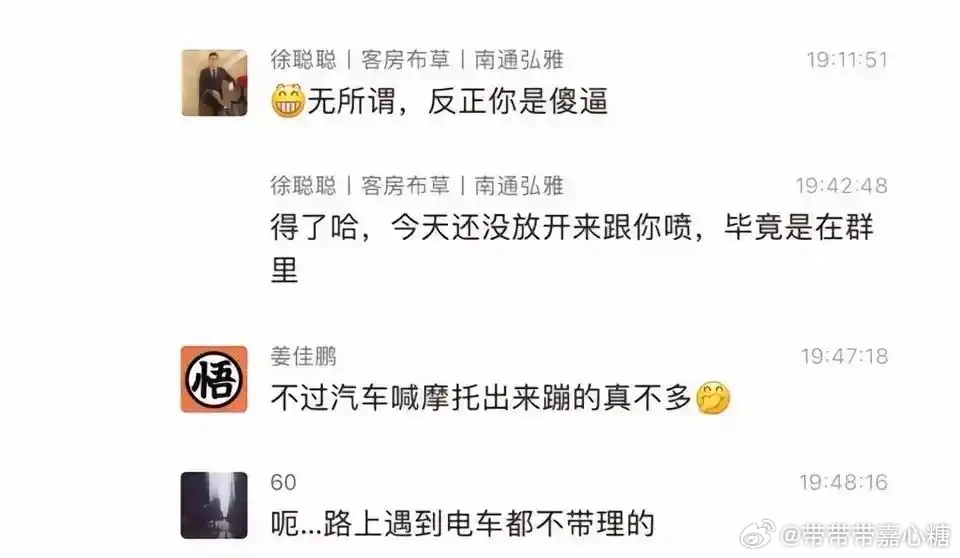Image resolution: width=960 pixels, height=558 pixels.
Task: Select sender name above 得了哈 message
Action: [x=417, y=186]
